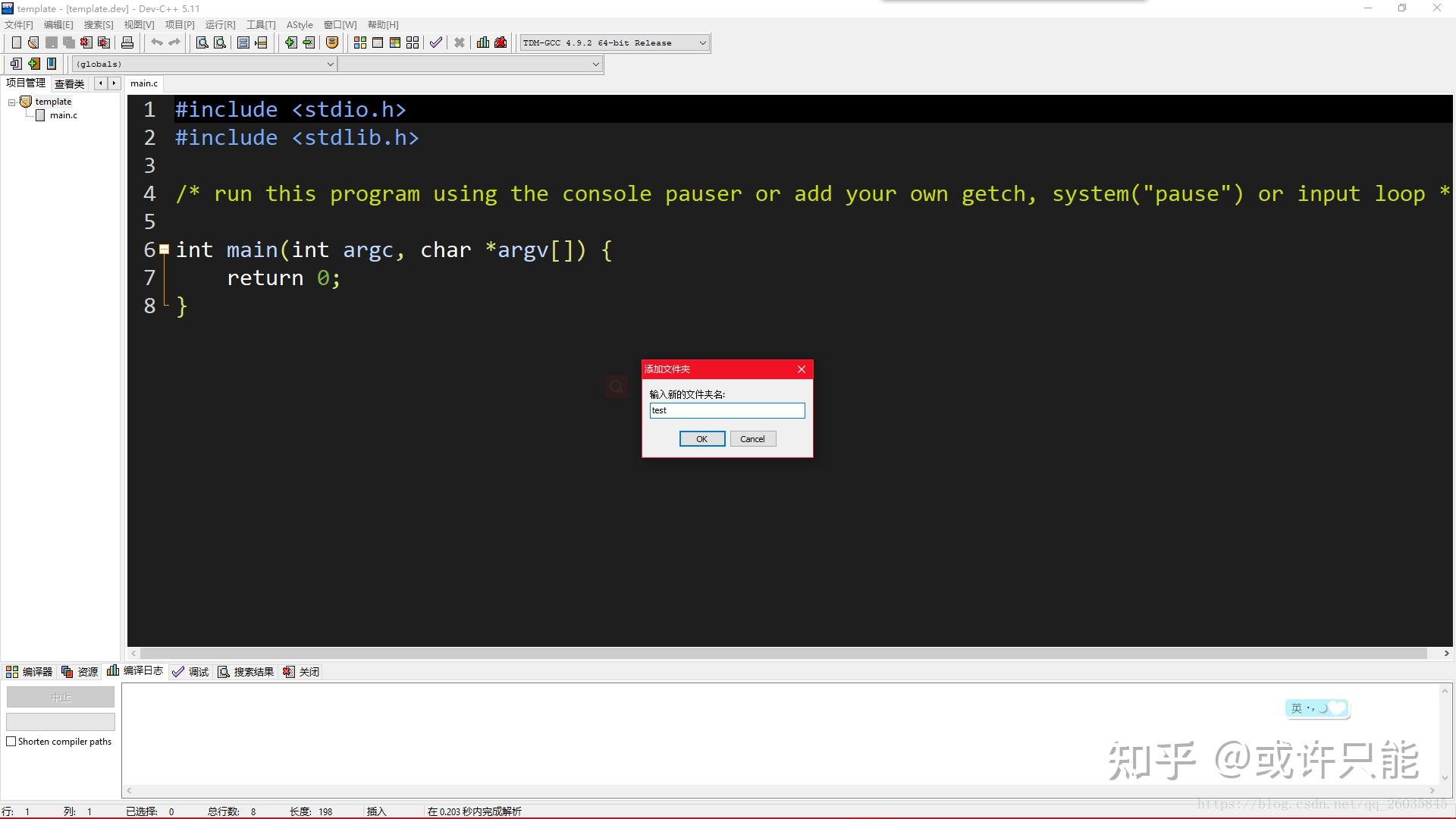Open the Package Manager

(332, 43)
